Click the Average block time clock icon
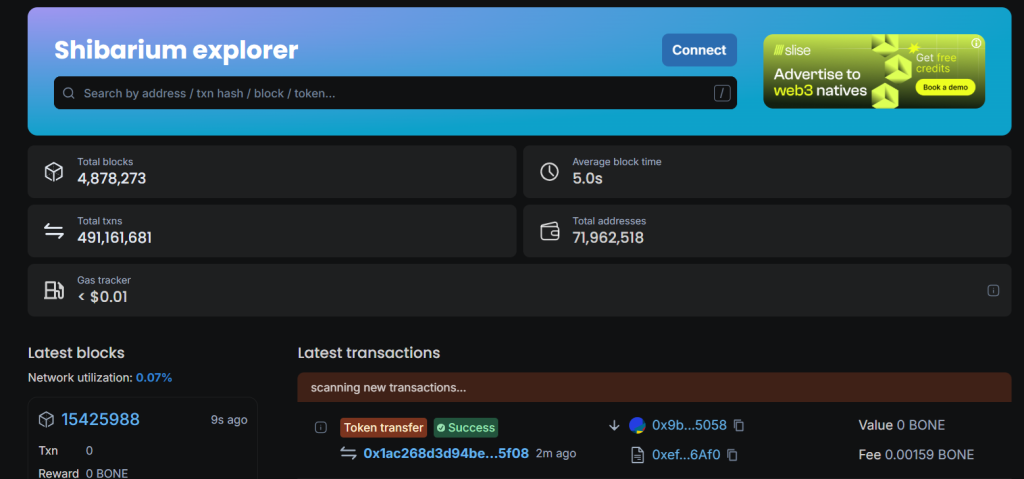The width and height of the screenshot is (1024, 479). click(x=549, y=172)
